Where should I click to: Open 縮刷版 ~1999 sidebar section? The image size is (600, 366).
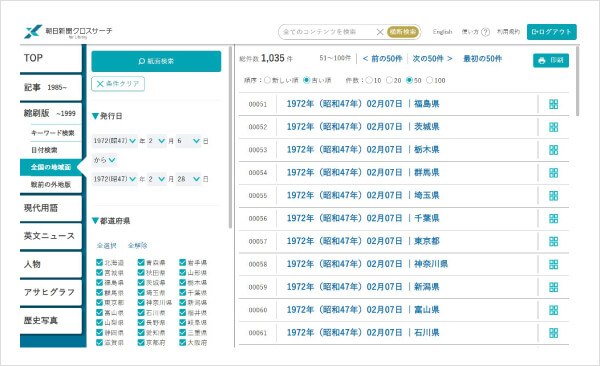[51, 113]
